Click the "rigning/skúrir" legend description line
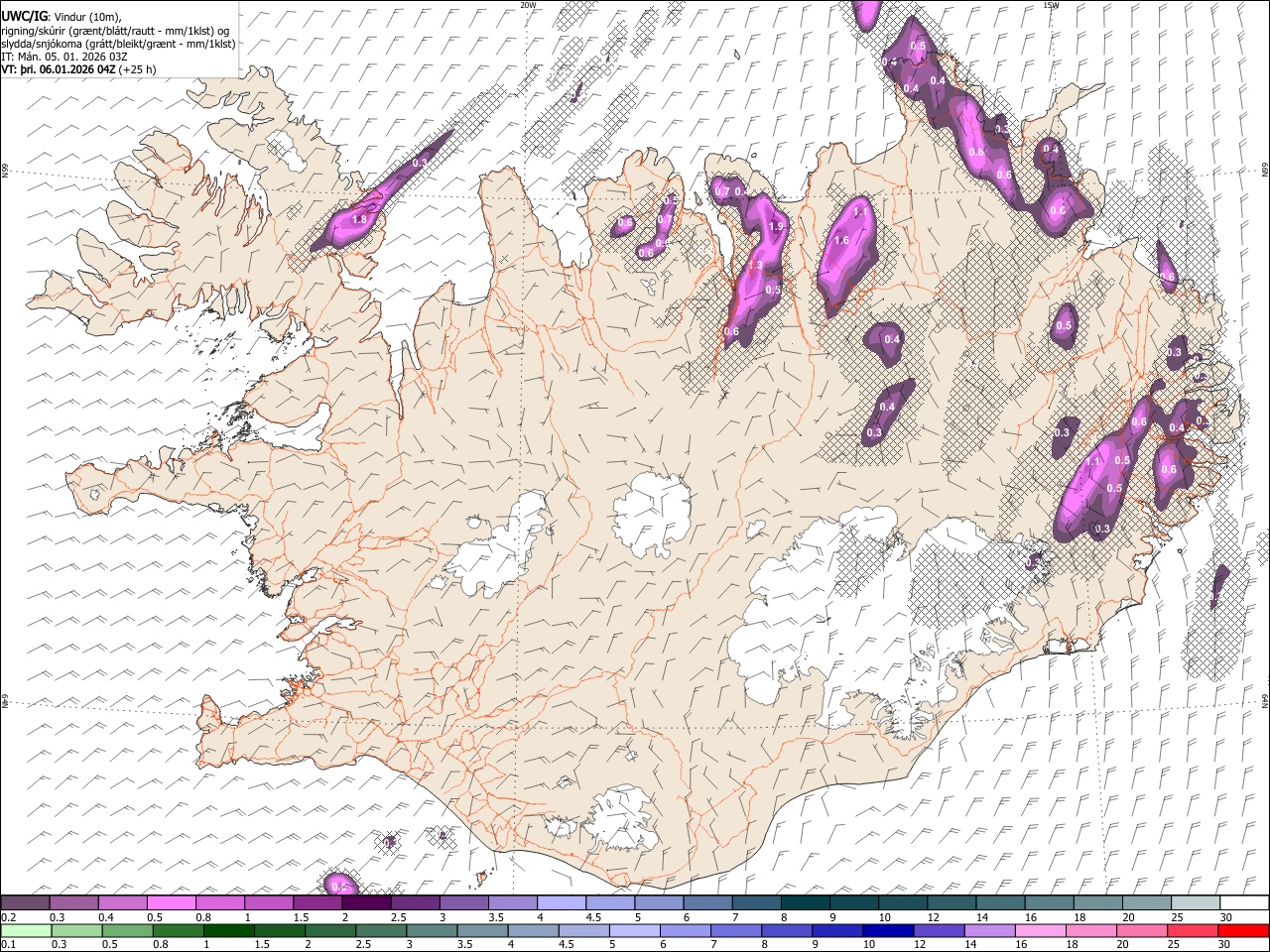 (x=115, y=31)
